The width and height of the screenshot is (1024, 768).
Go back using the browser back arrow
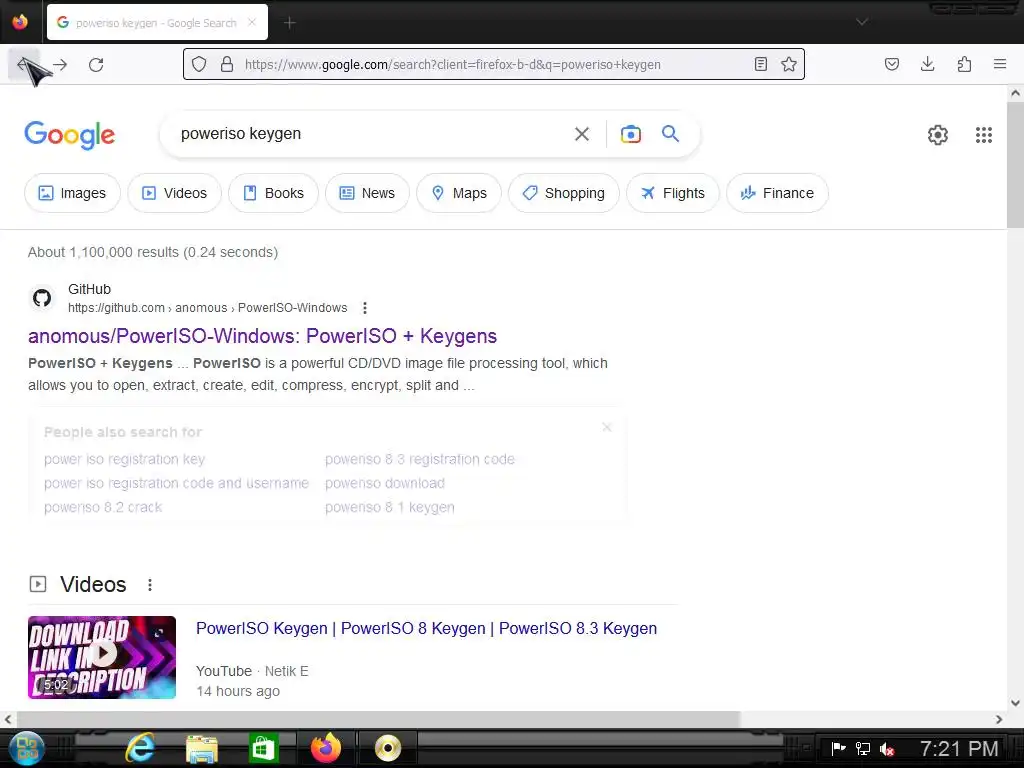[24, 65]
